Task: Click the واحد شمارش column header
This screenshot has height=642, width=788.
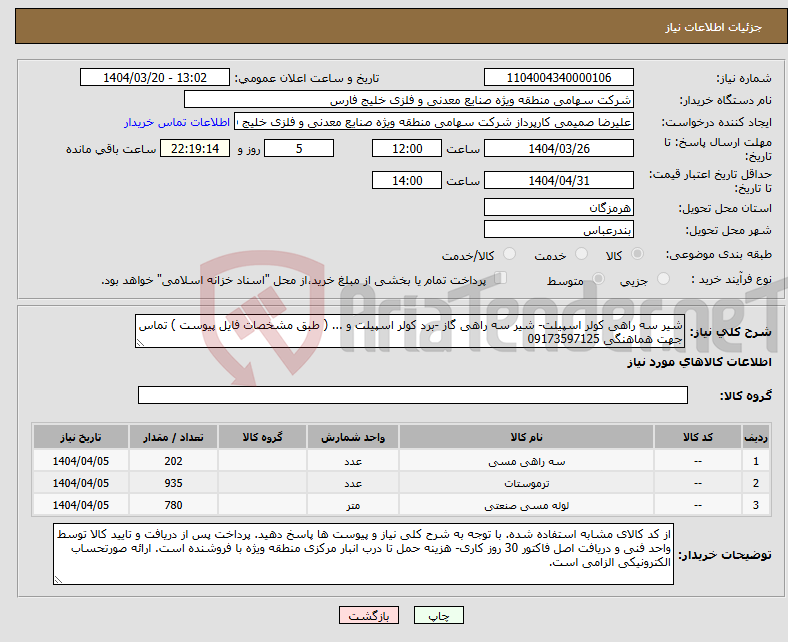Action: (x=353, y=437)
